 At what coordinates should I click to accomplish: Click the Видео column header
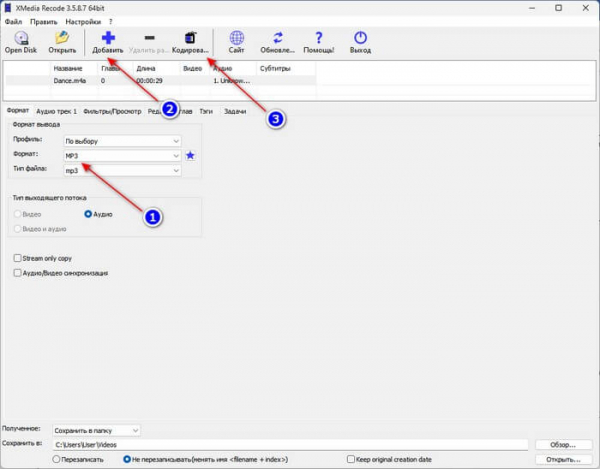coord(194,68)
